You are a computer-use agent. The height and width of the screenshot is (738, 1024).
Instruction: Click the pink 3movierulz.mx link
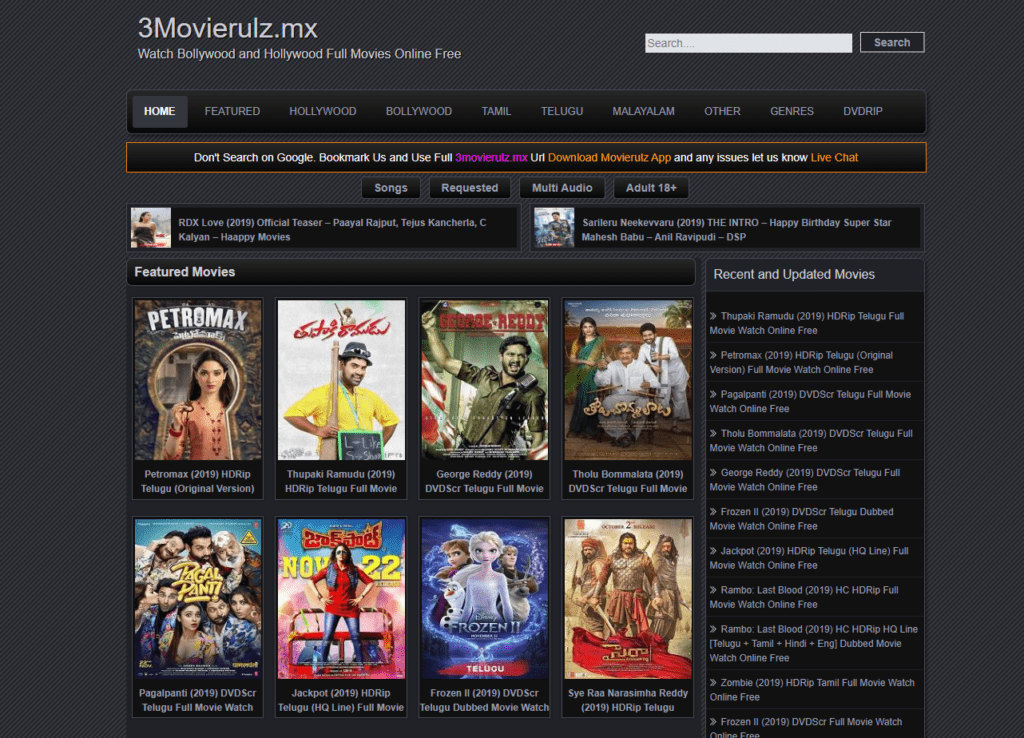point(491,157)
